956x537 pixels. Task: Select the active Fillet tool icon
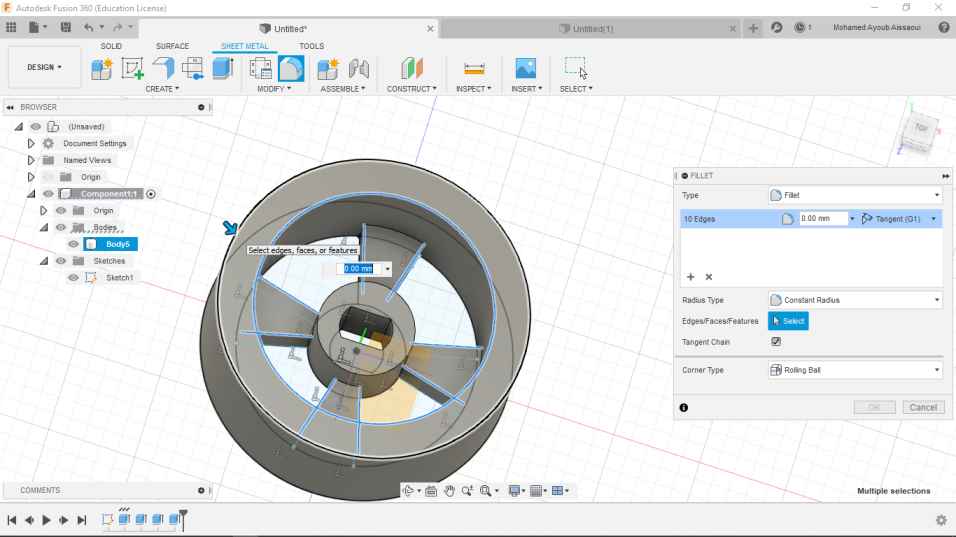coord(291,68)
